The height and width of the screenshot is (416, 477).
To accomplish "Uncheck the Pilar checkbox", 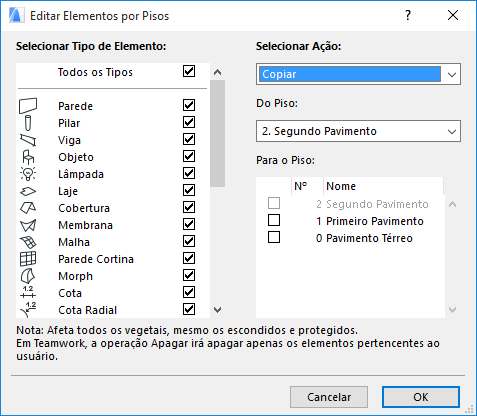I will [189, 122].
